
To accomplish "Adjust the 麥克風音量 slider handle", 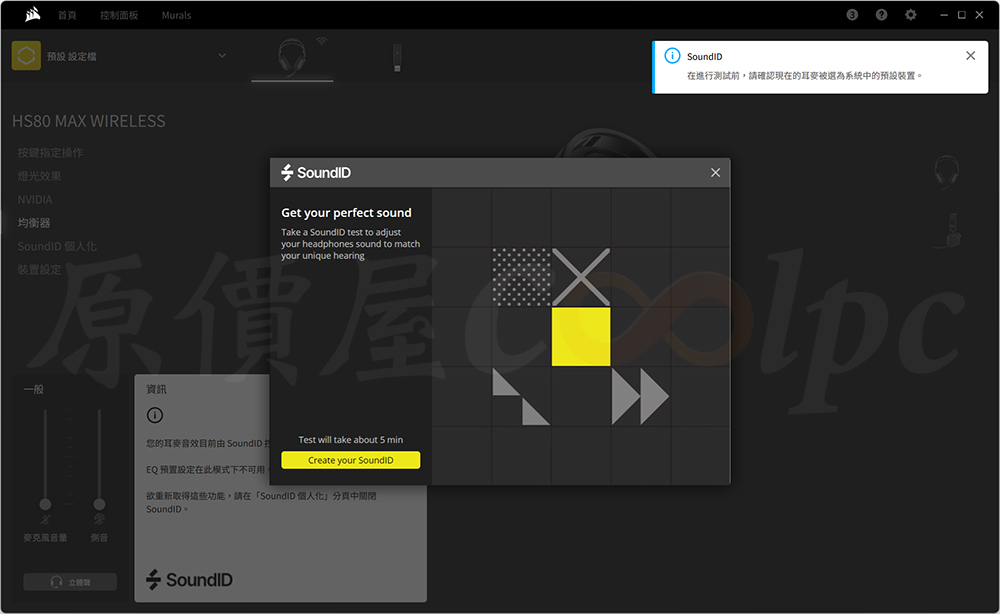I will (x=45, y=504).
